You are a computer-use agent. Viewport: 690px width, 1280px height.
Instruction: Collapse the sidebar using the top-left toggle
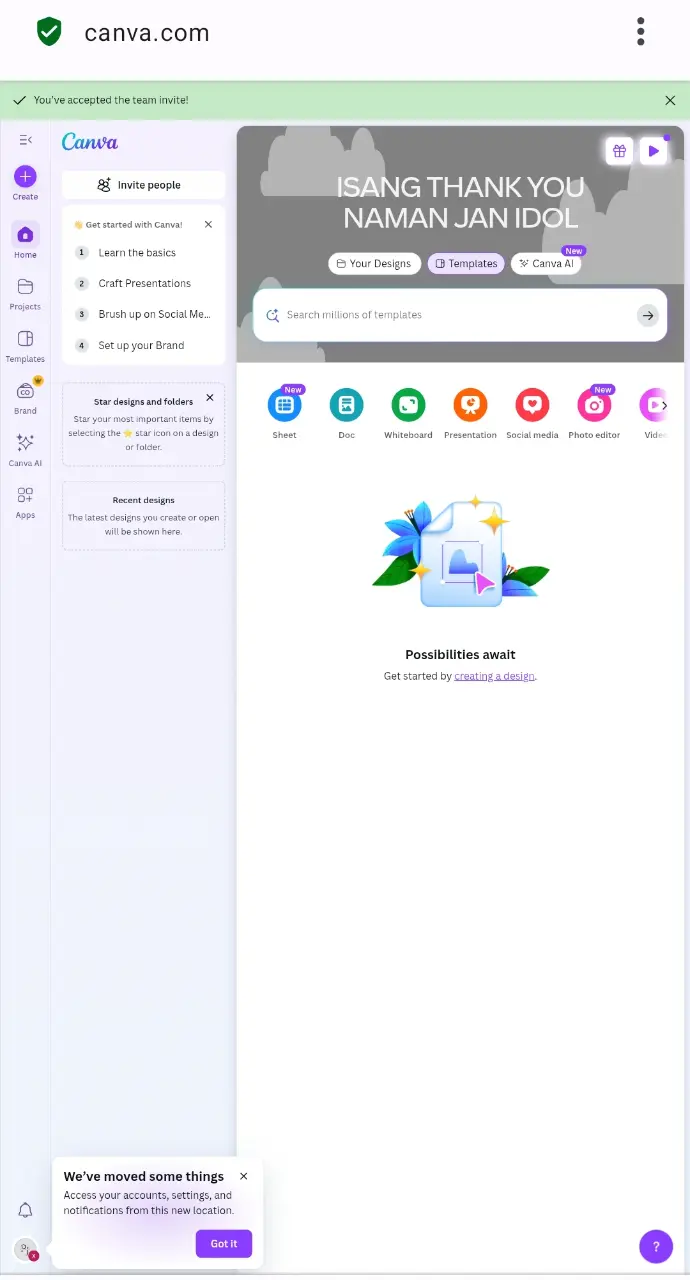click(x=25, y=140)
